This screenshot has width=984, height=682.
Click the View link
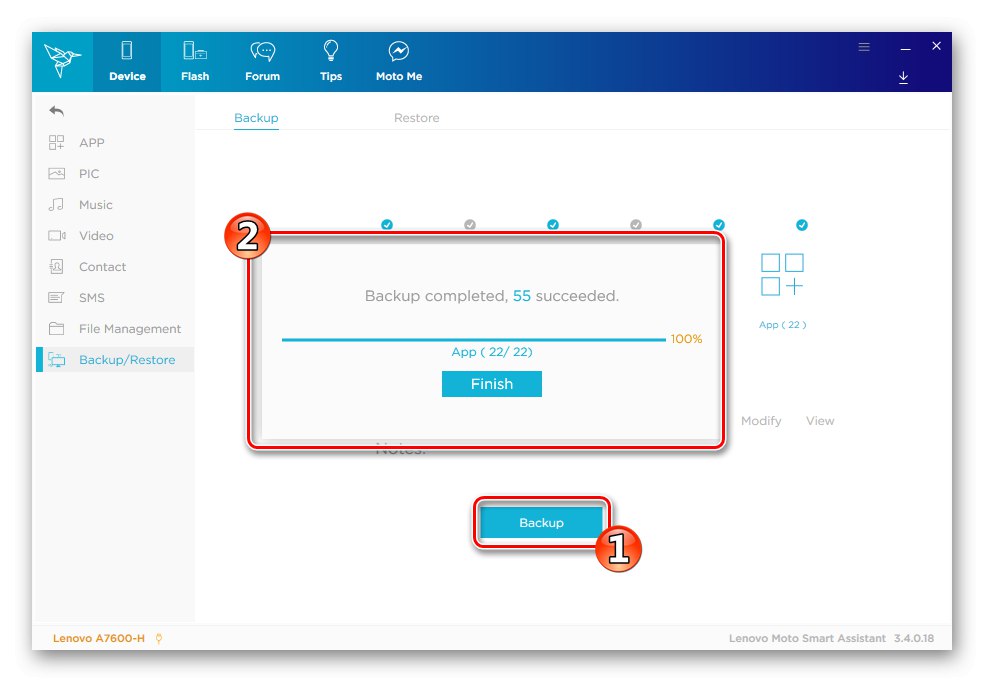click(820, 421)
